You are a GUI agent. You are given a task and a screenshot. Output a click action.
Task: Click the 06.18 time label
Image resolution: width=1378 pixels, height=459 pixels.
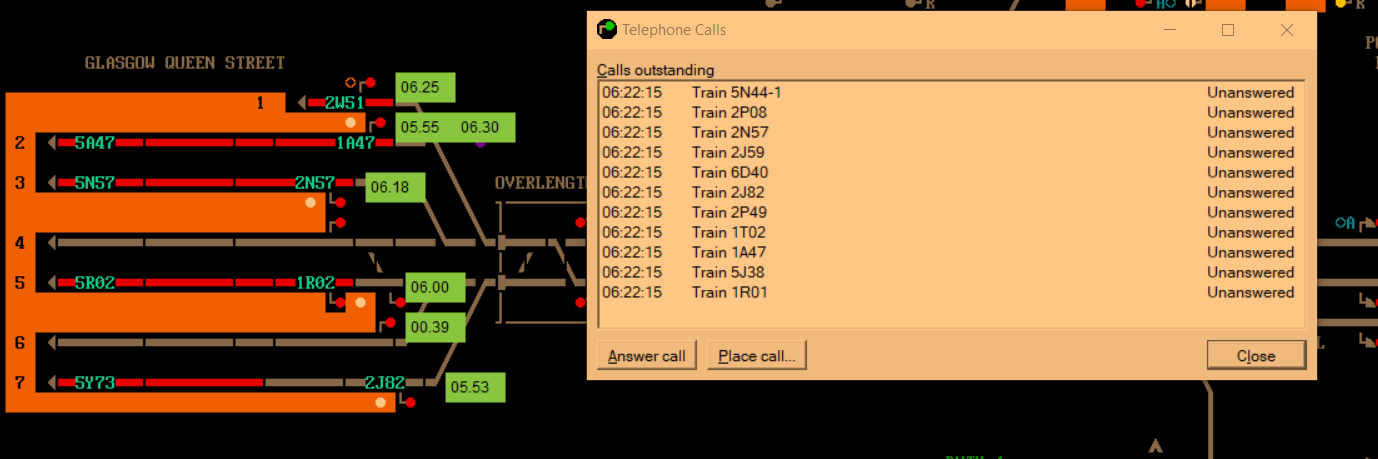395,187
